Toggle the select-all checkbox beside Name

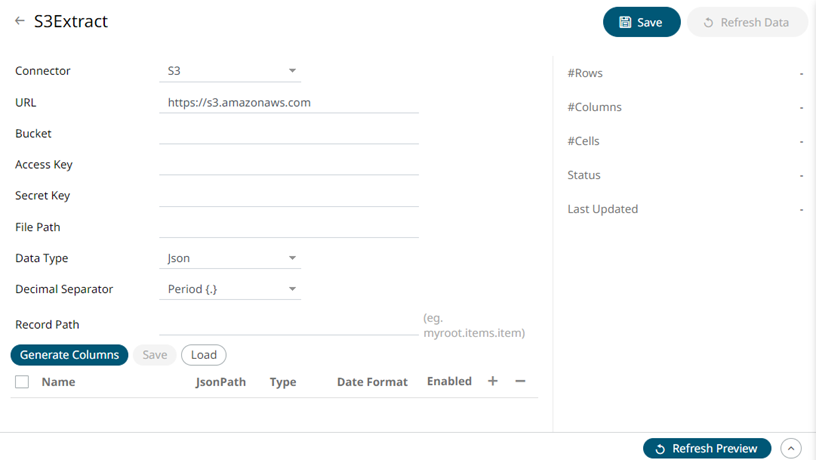click(x=22, y=382)
